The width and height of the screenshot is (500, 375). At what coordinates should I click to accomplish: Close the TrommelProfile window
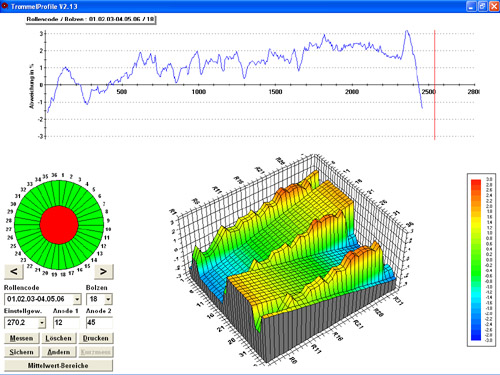(494, 6)
